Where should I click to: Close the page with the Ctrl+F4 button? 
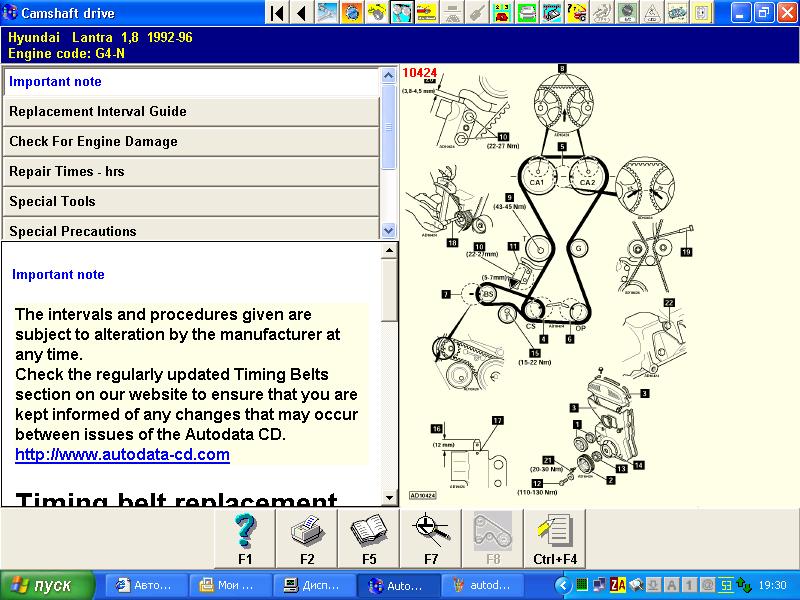click(555, 539)
